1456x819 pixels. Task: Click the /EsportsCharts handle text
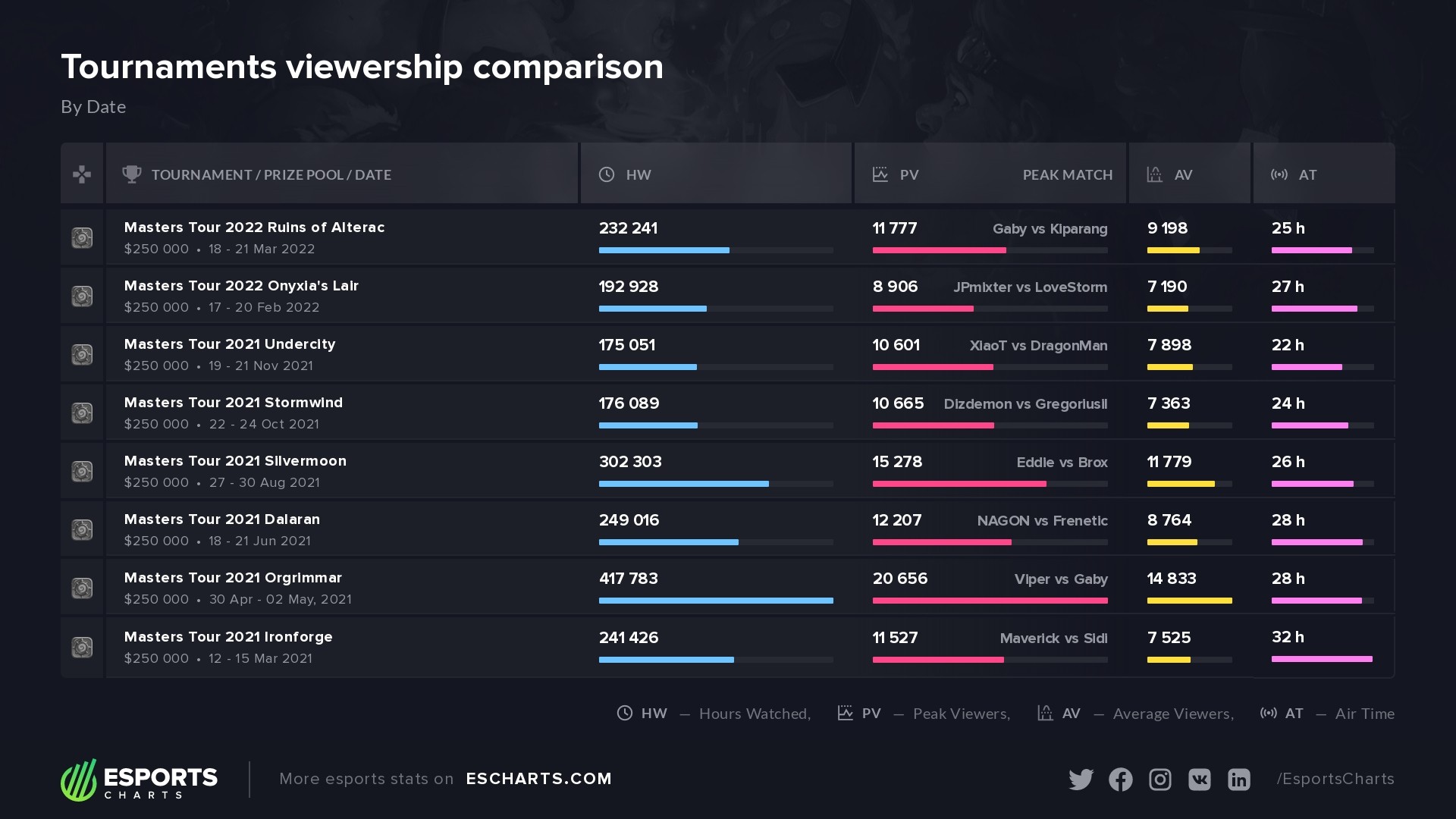point(1335,779)
